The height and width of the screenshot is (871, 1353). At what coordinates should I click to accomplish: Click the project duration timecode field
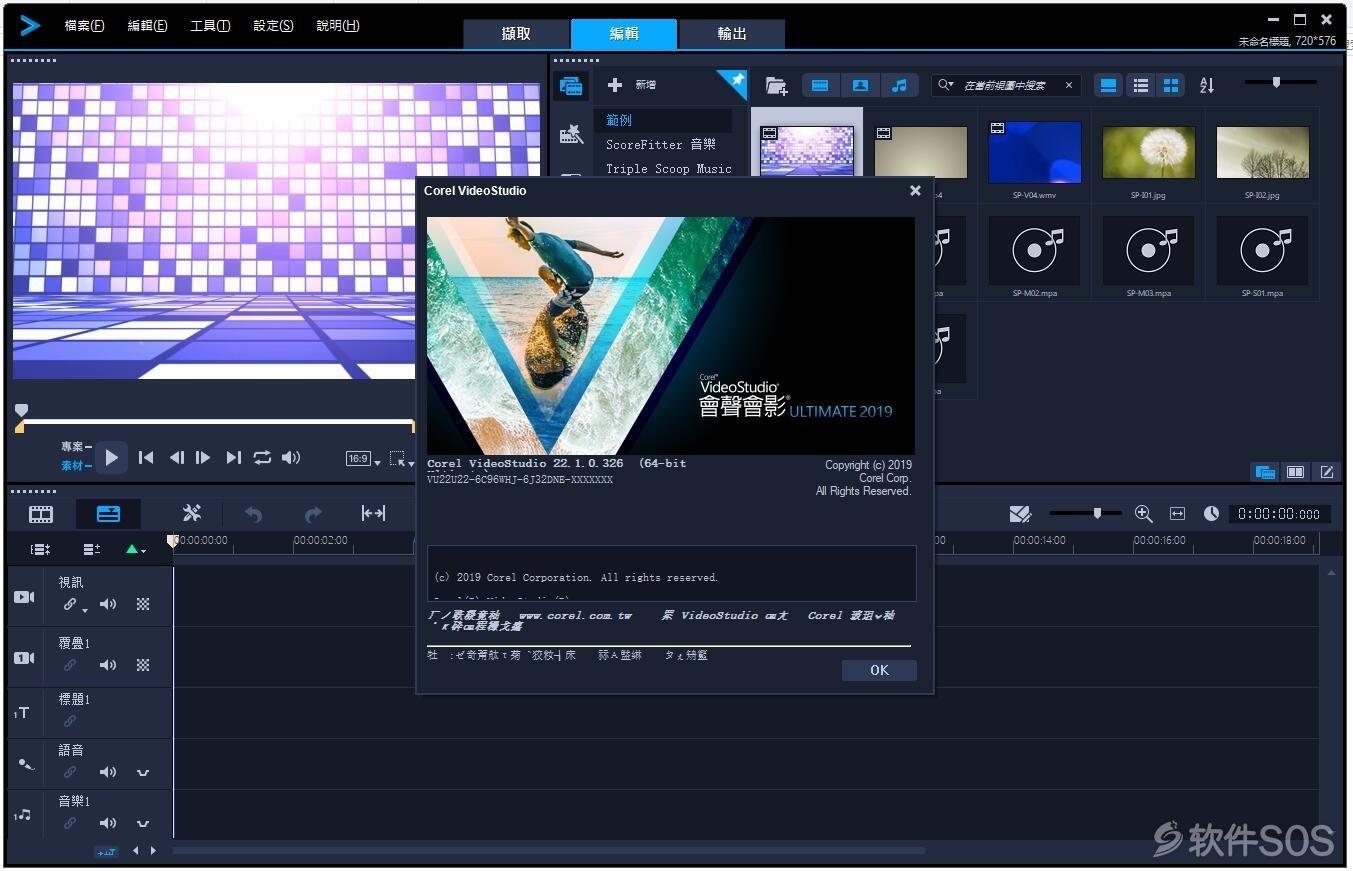tap(1279, 513)
